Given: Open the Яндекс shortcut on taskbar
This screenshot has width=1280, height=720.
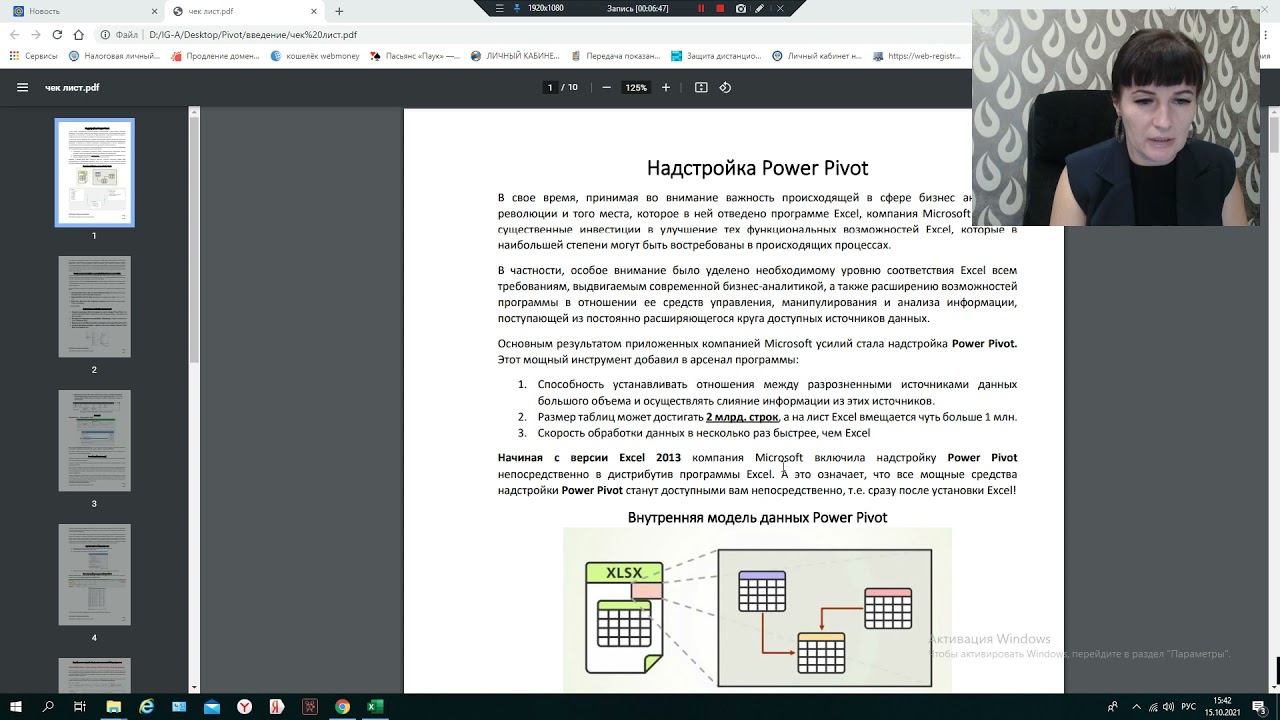Looking at the screenshot, I should (x=277, y=706).
